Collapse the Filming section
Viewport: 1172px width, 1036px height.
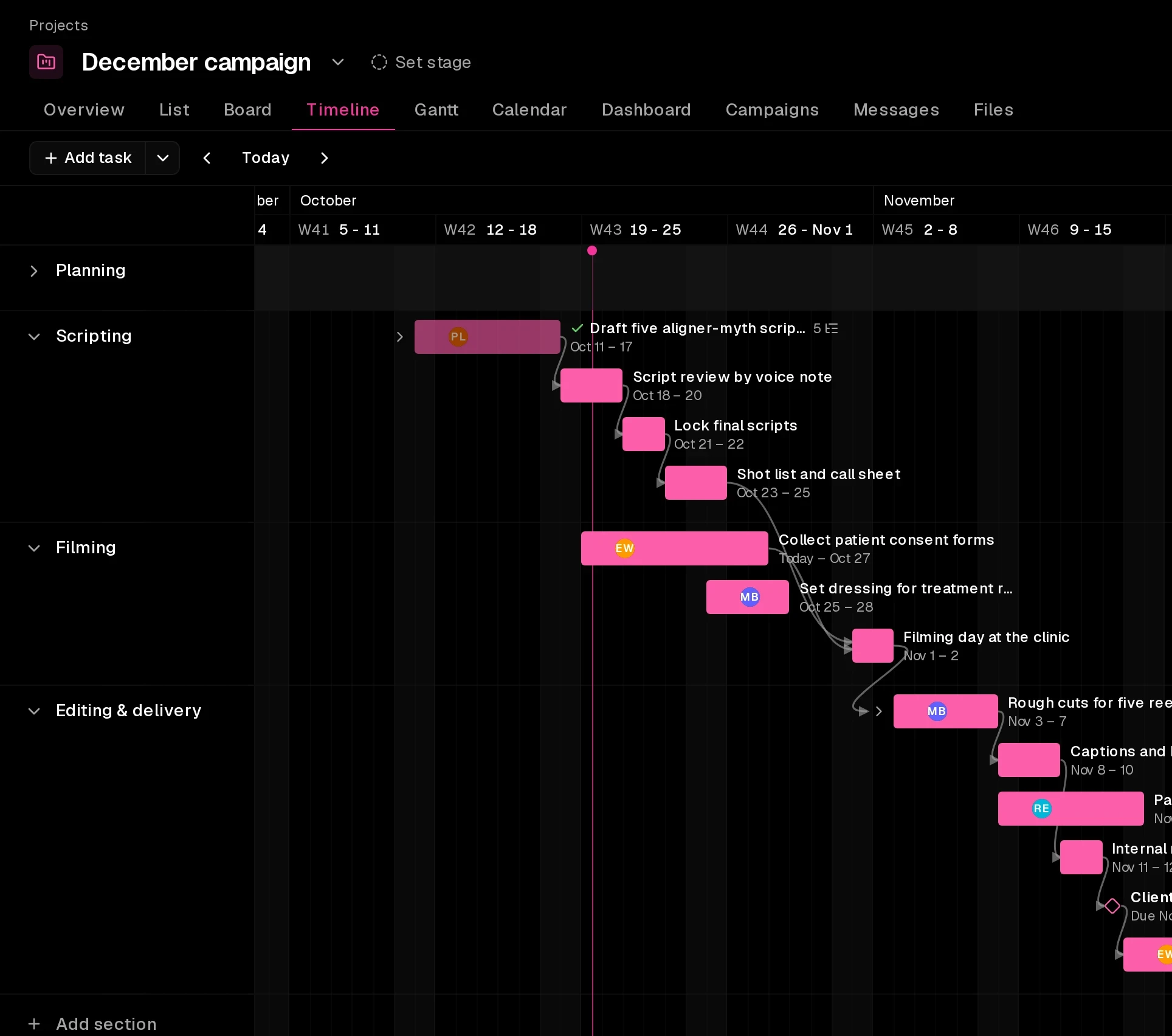pyautogui.click(x=34, y=548)
